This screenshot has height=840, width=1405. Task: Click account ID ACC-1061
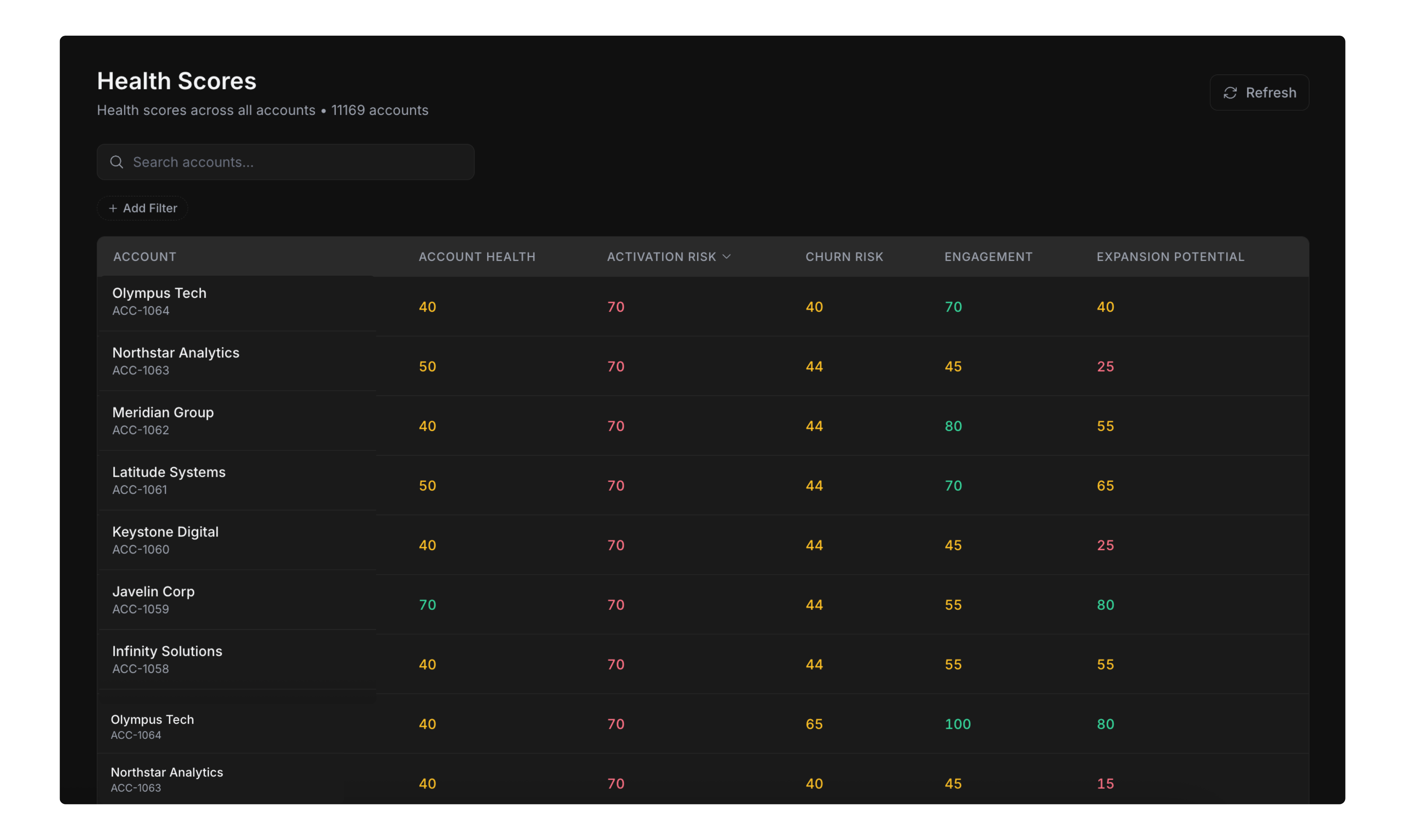coord(140,490)
